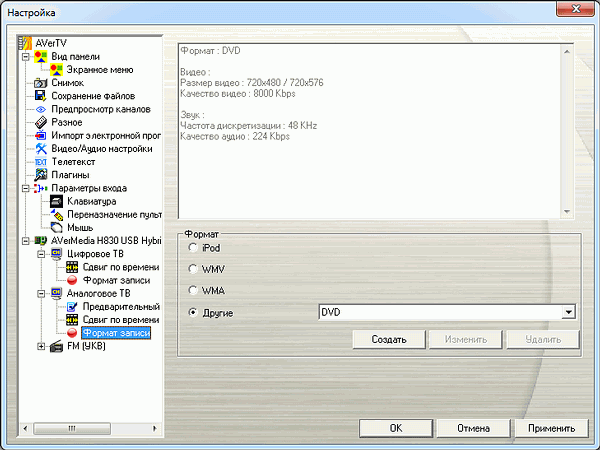This screenshot has height=450, width=600.
Task: Click the Импорт электронной прог icon
Action: tap(41, 135)
